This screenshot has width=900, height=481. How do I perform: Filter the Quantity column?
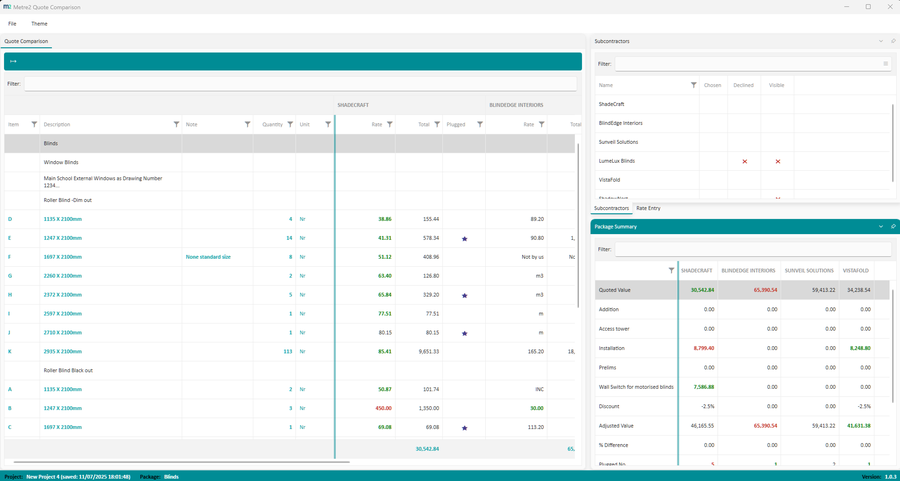point(290,124)
